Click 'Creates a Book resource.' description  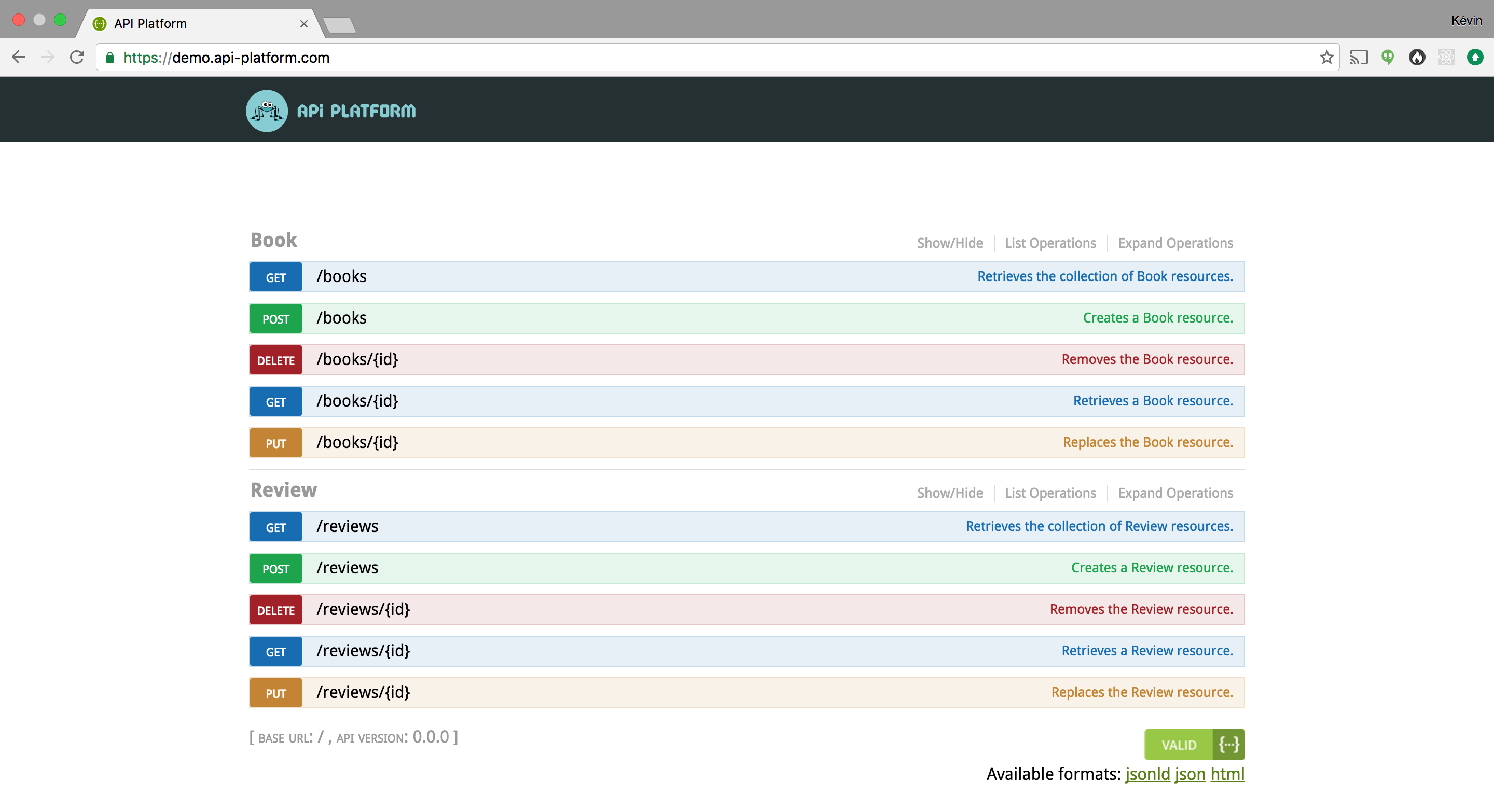[1158, 318]
